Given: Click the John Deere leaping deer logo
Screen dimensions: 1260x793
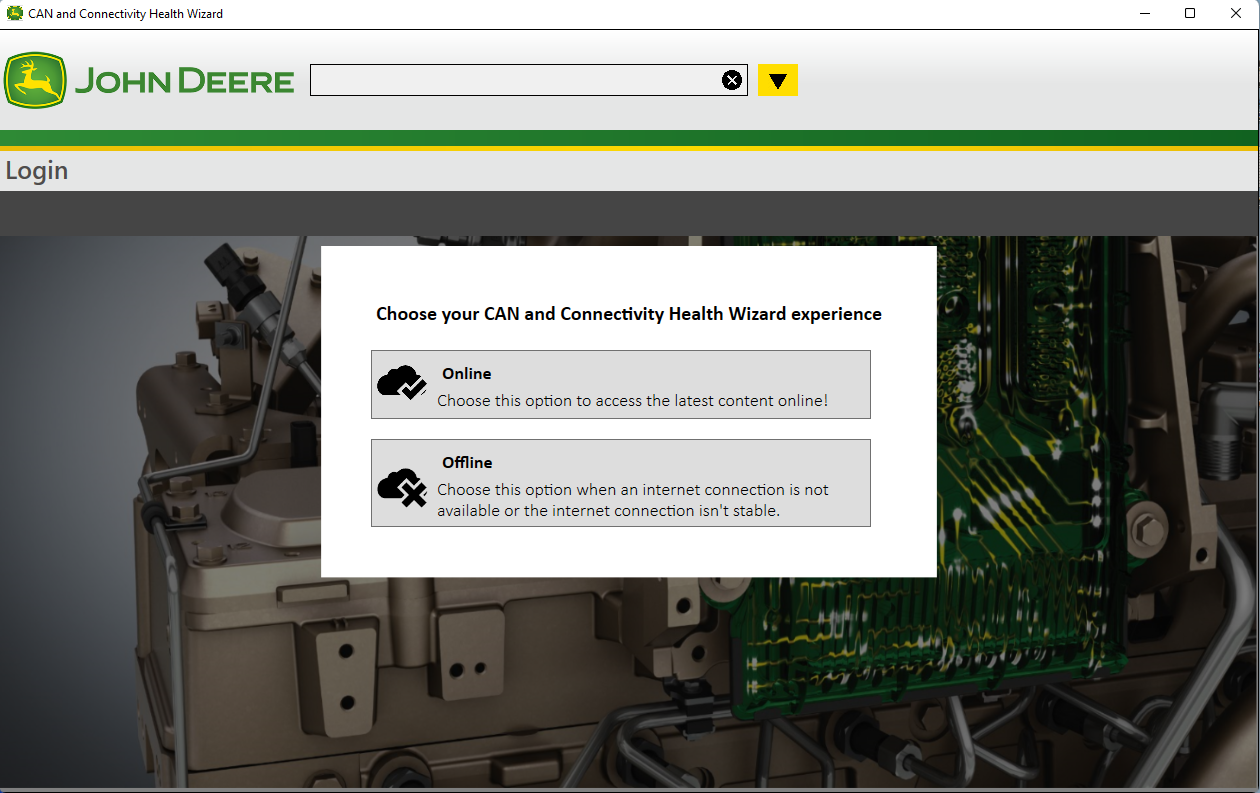Looking at the screenshot, I should click(x=35, y=80).
